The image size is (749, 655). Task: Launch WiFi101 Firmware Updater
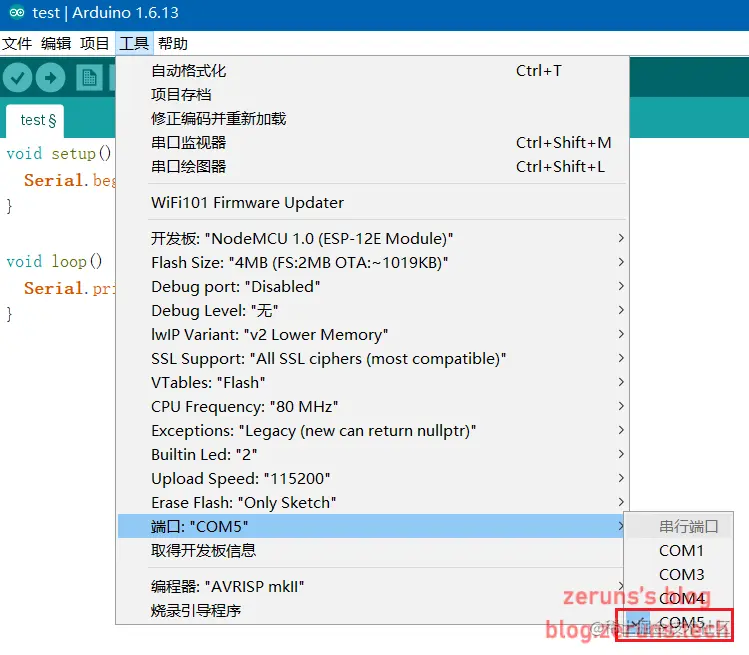pyautogui.click(x=372, y=203)
